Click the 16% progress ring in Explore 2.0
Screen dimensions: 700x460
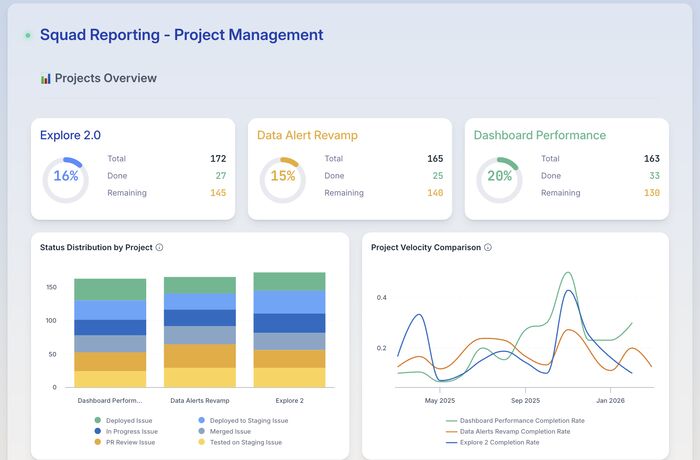click(66, 180)
